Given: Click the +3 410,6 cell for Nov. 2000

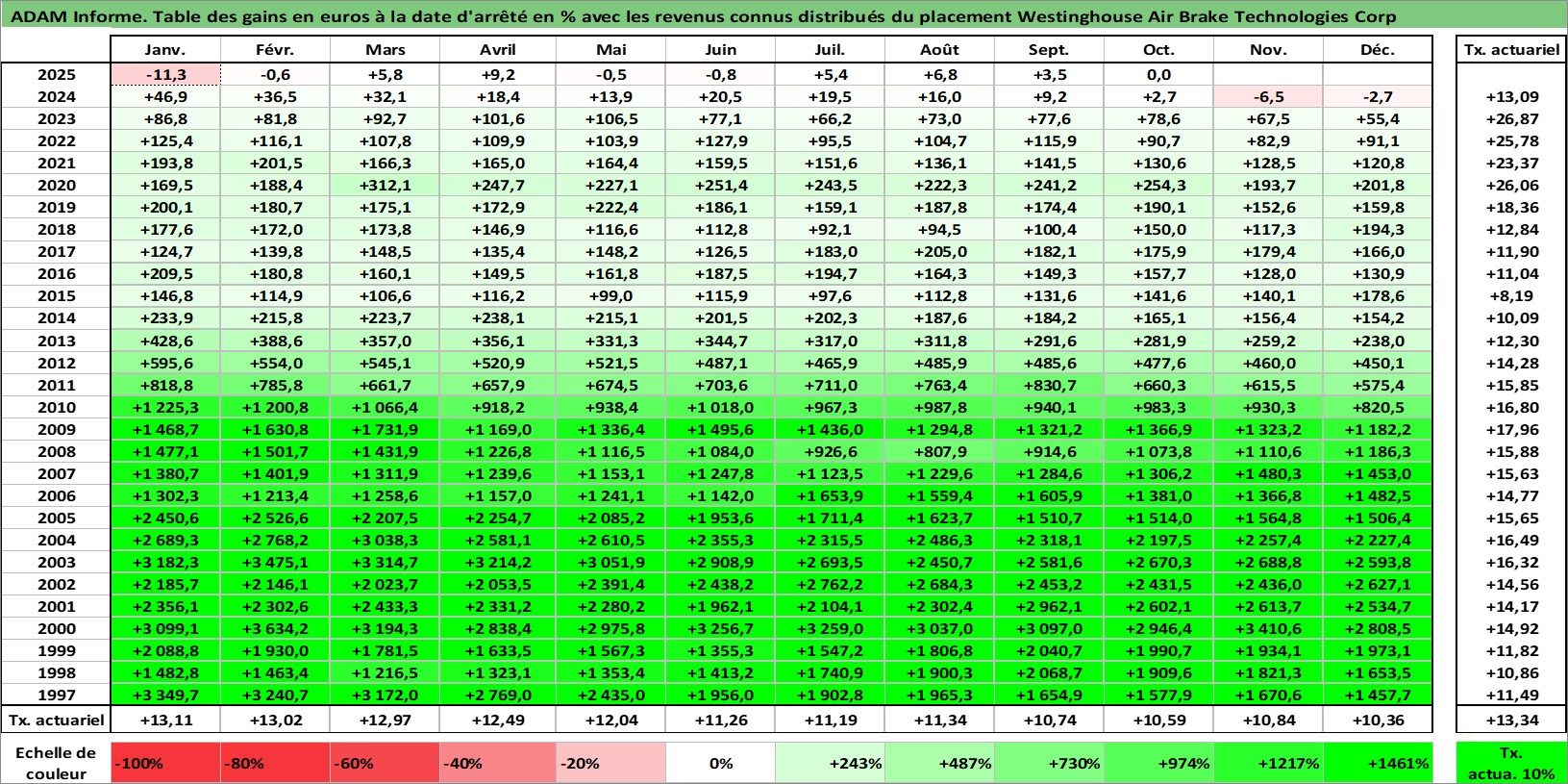Looking at the screenshot, I should pyautogui.click(x=1268, y=628).
